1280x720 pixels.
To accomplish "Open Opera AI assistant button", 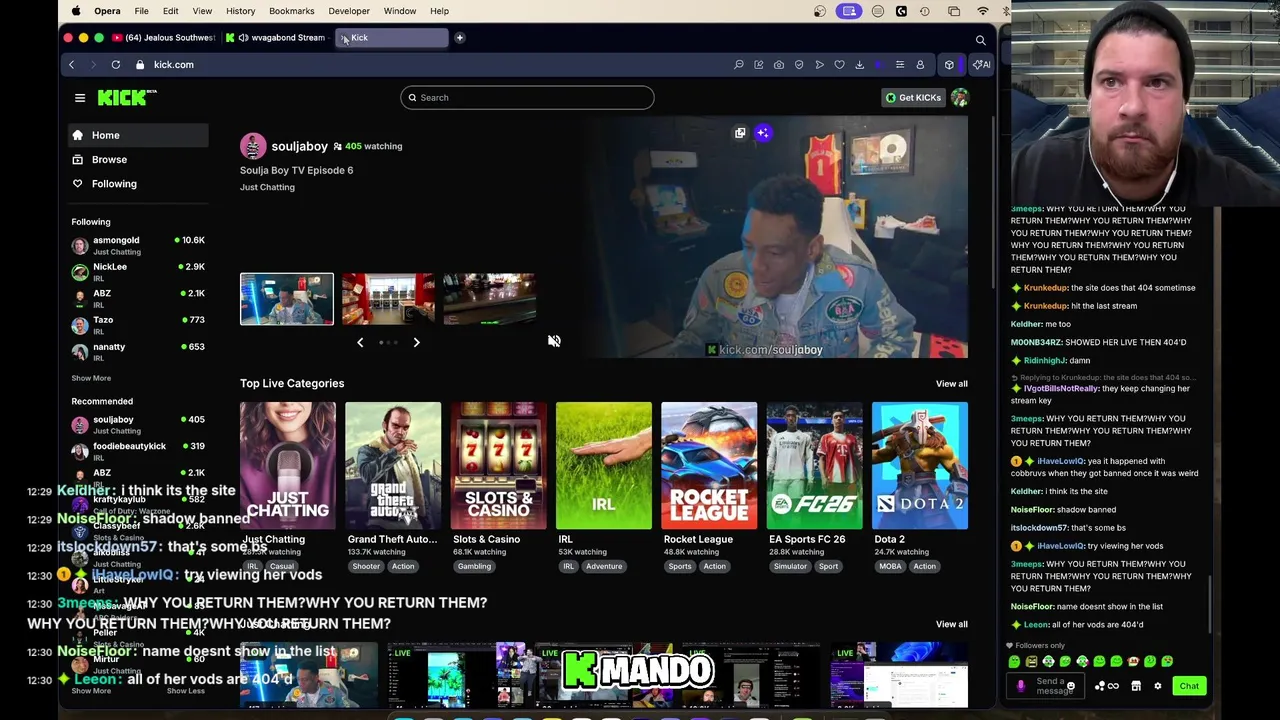I will [982, 65].
